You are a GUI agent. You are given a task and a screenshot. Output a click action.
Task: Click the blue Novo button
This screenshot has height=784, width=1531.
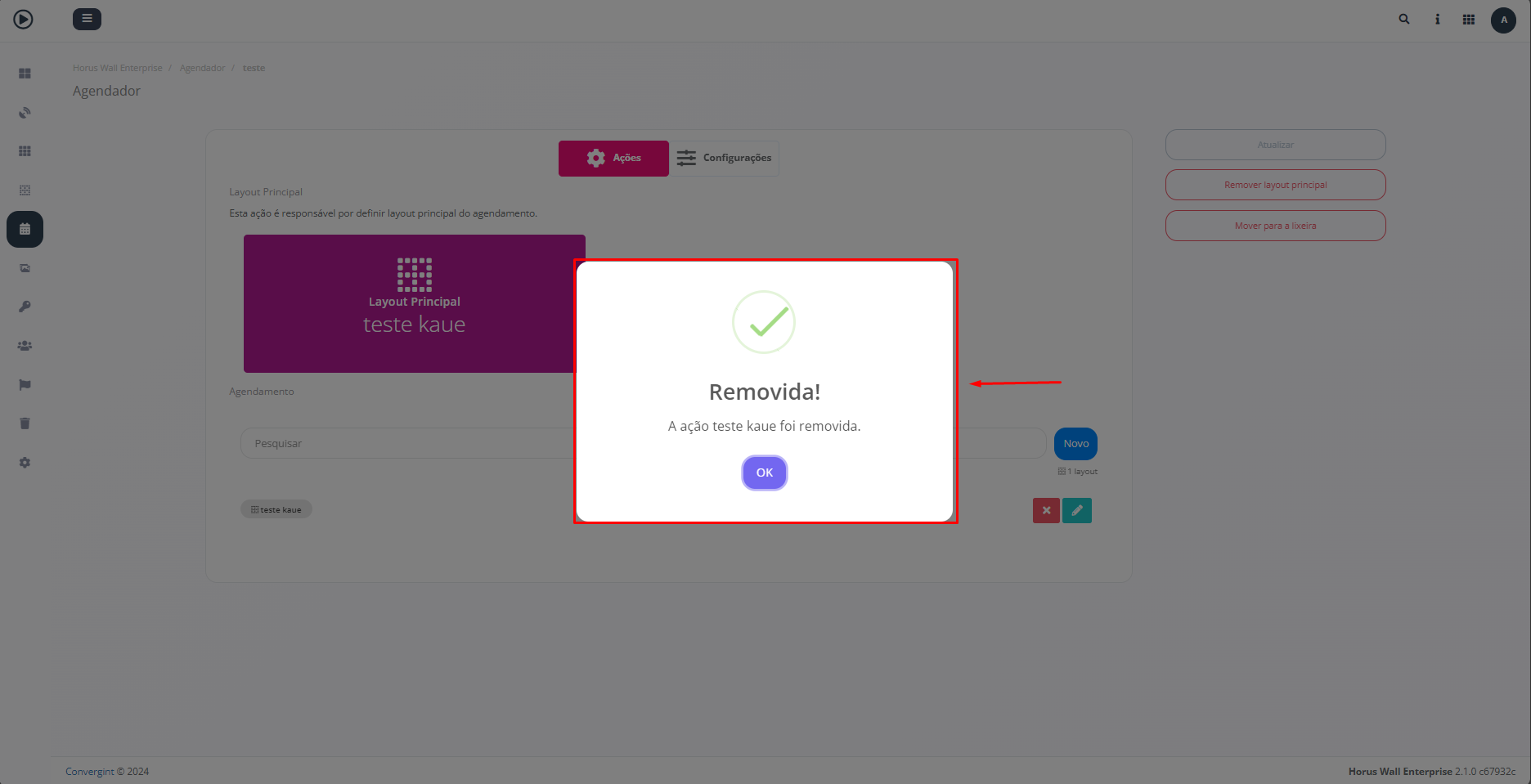1075,444
